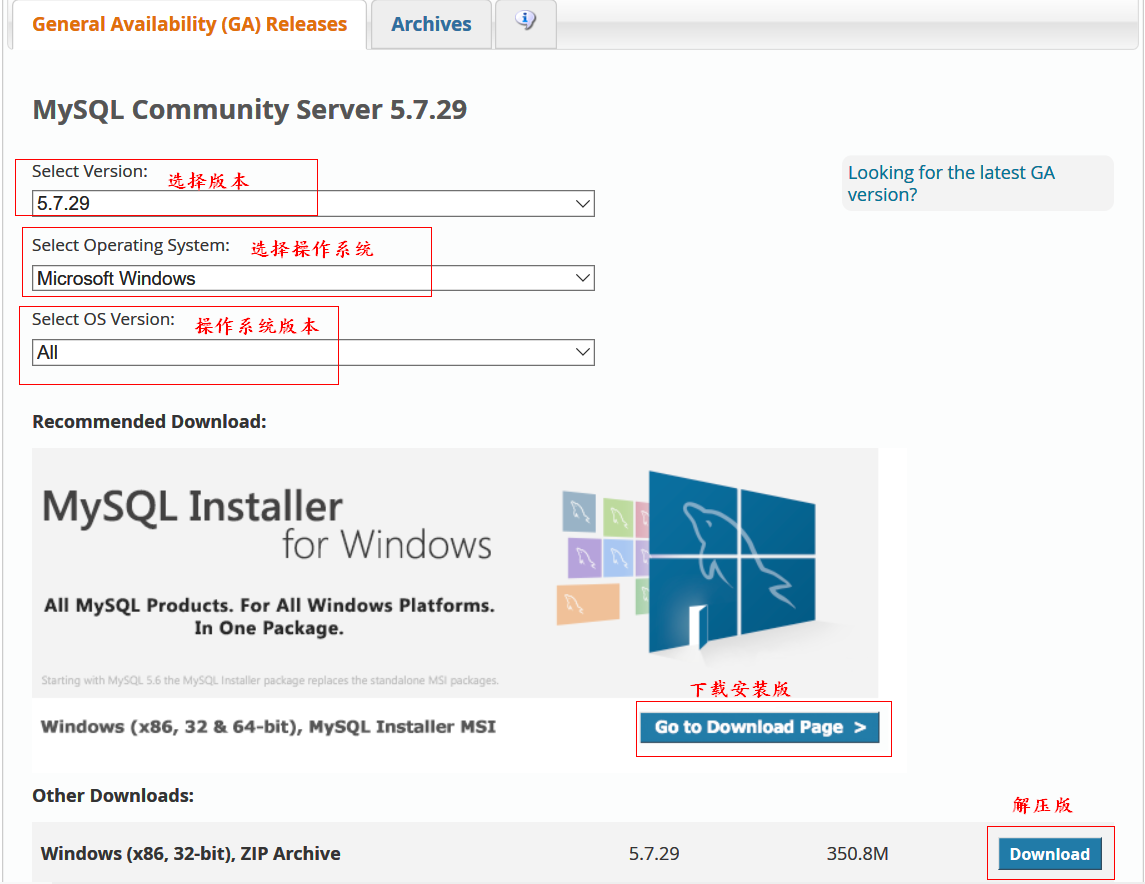Screen dimensions: 1145x884
Task: Click the Go to Download Page button
Action: [x=759, y=727]
